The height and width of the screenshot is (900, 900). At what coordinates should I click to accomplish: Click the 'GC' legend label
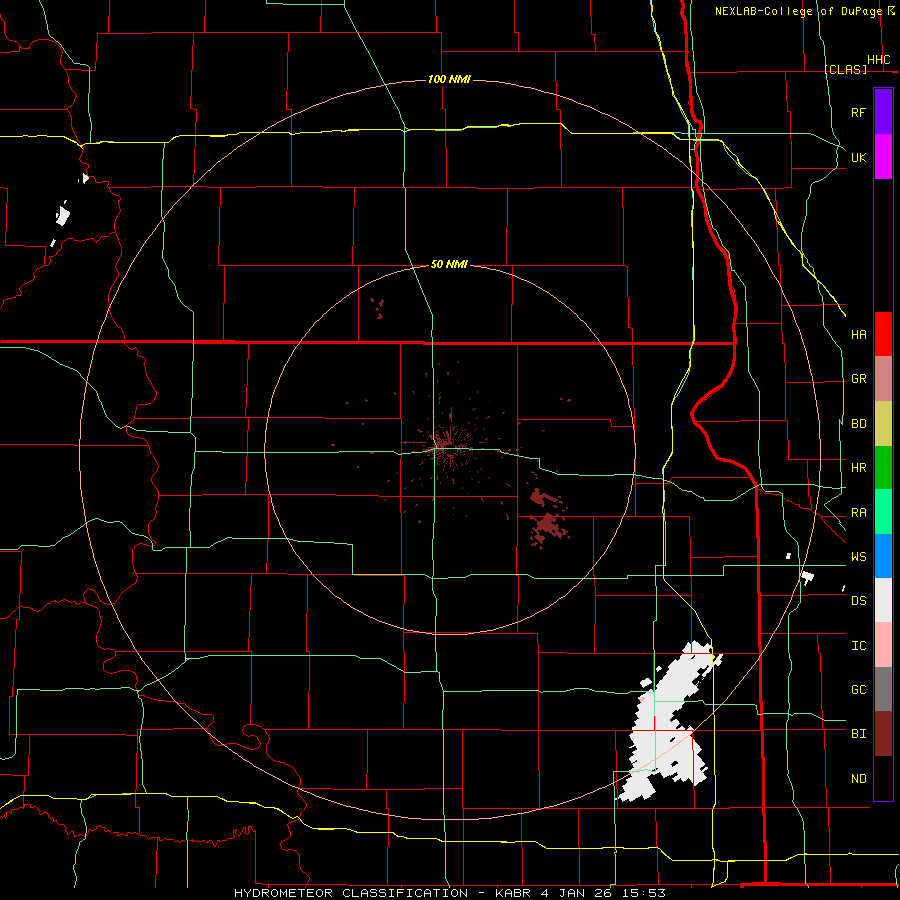[x=858, y=690]
